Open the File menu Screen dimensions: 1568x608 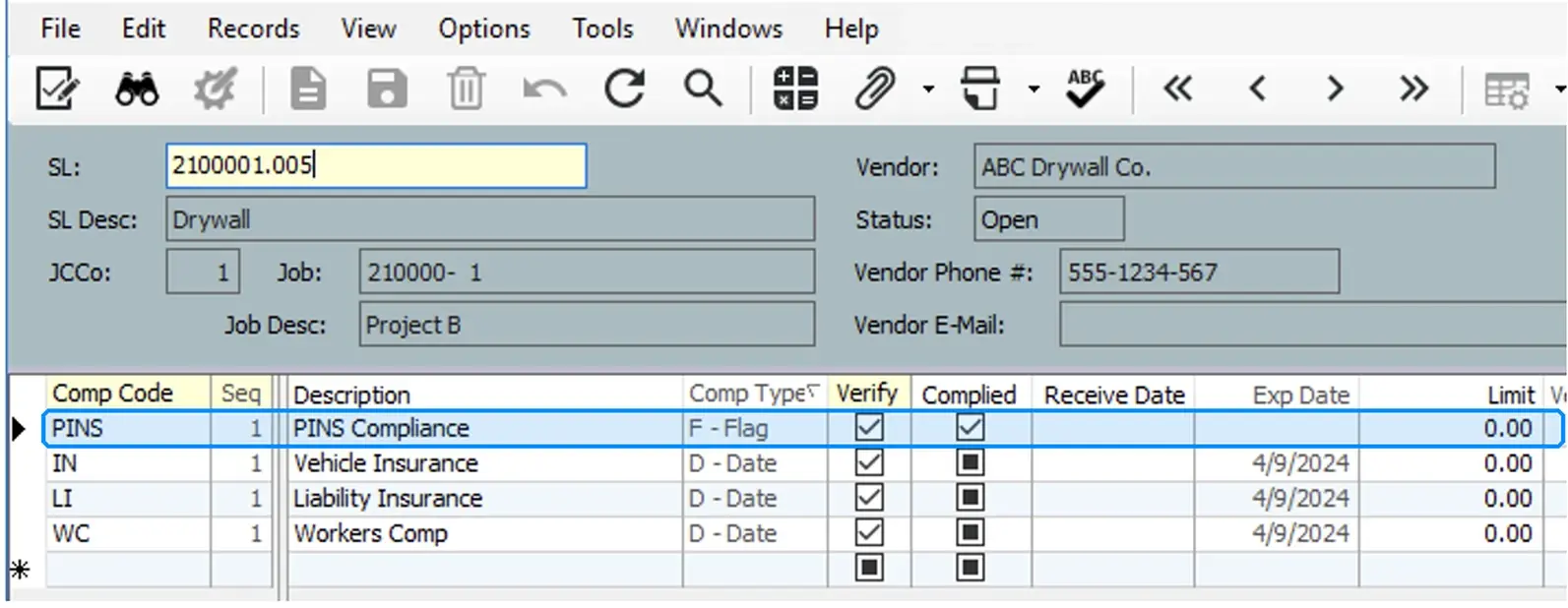(61, 29)
